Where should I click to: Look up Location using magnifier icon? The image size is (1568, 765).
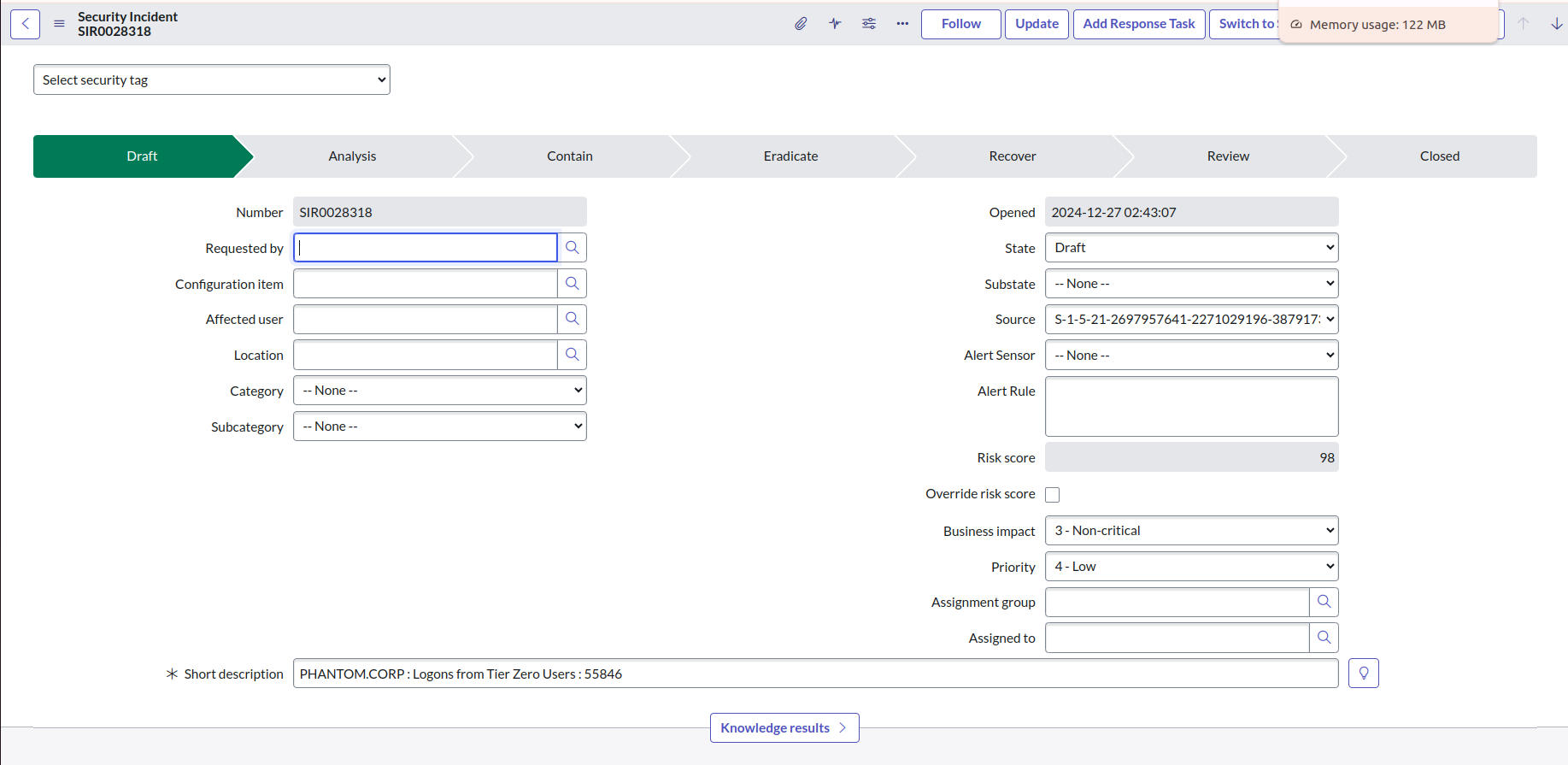pos(573,355)
